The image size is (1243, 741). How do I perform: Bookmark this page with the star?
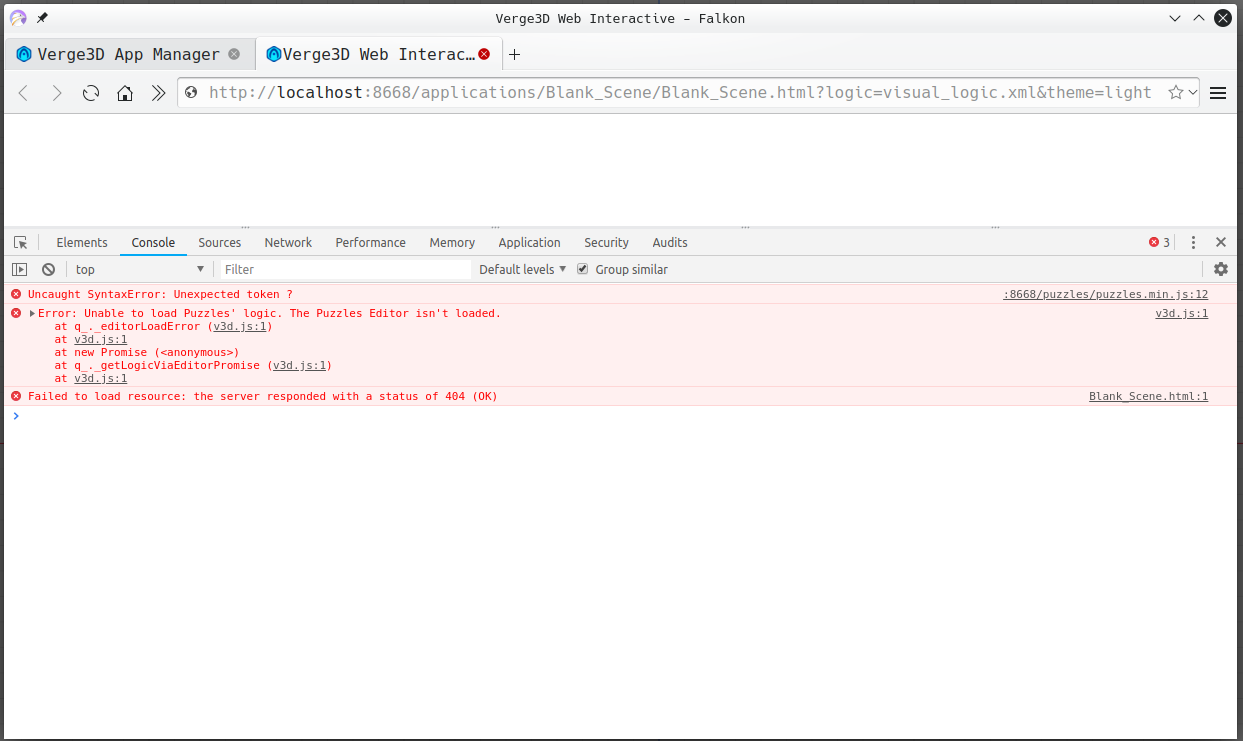click(x=1175, y=92)
